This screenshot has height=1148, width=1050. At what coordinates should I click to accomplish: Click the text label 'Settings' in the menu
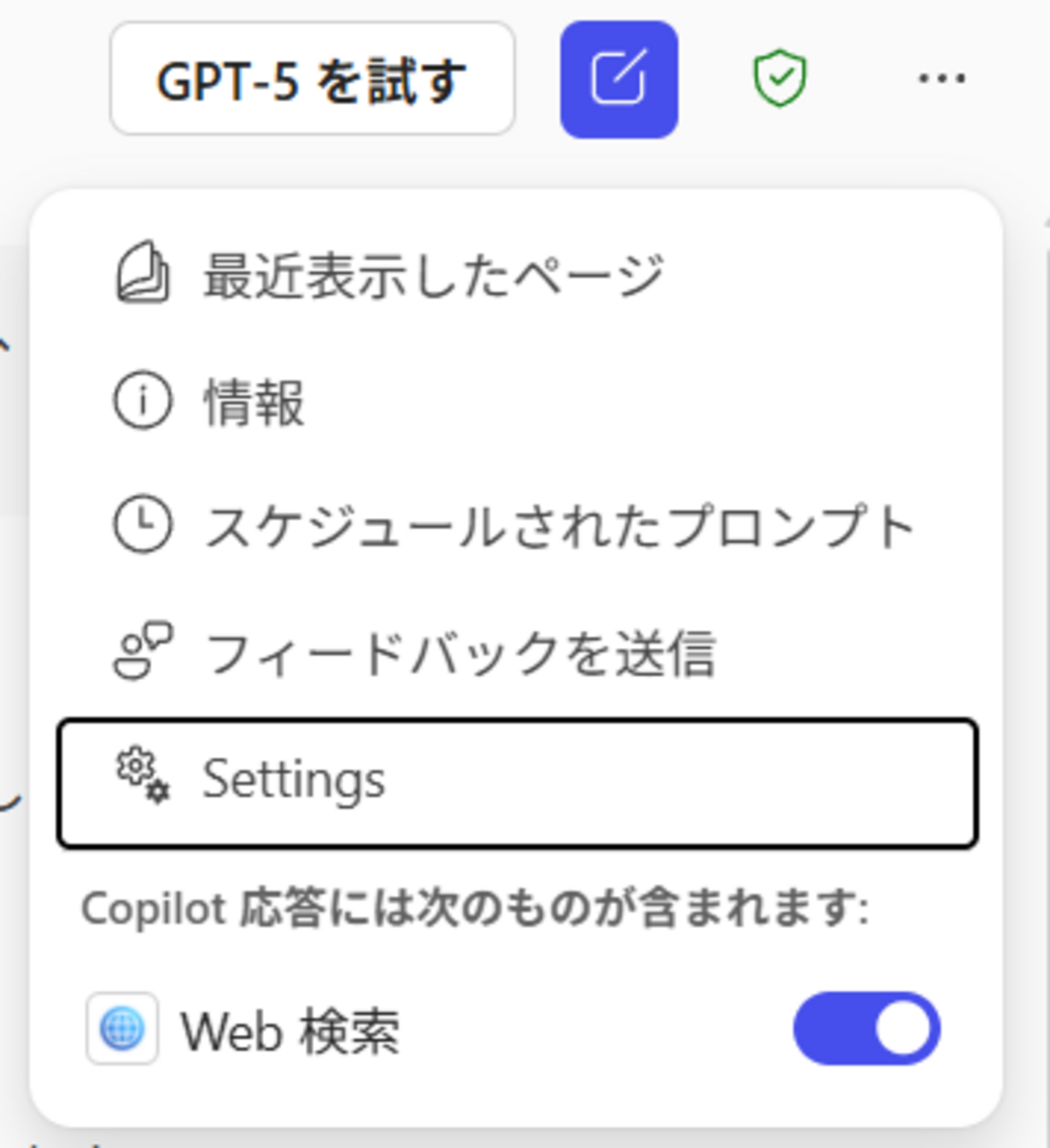click(x=294, y=780)
